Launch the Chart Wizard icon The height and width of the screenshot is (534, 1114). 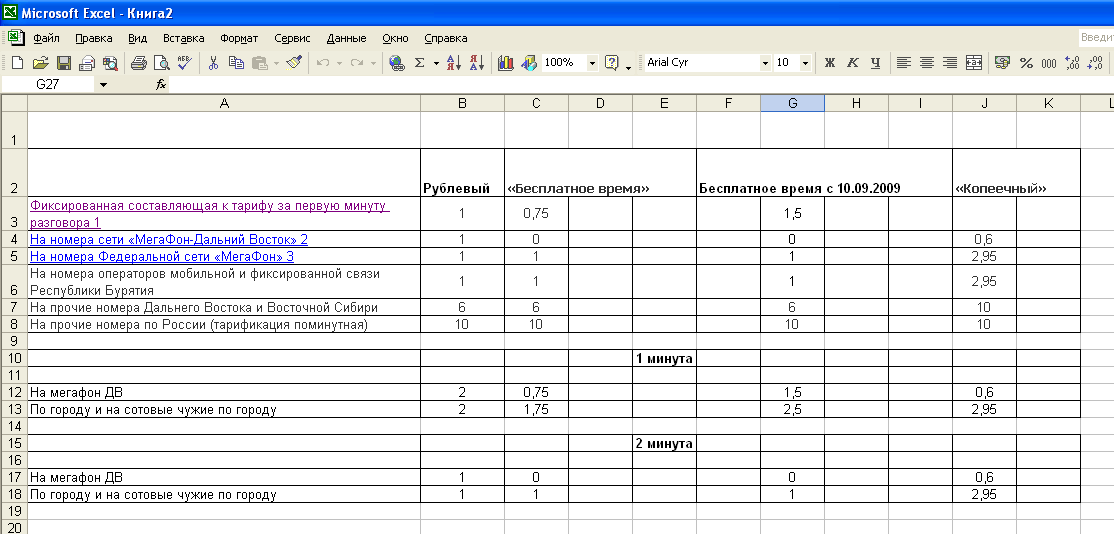505,62
